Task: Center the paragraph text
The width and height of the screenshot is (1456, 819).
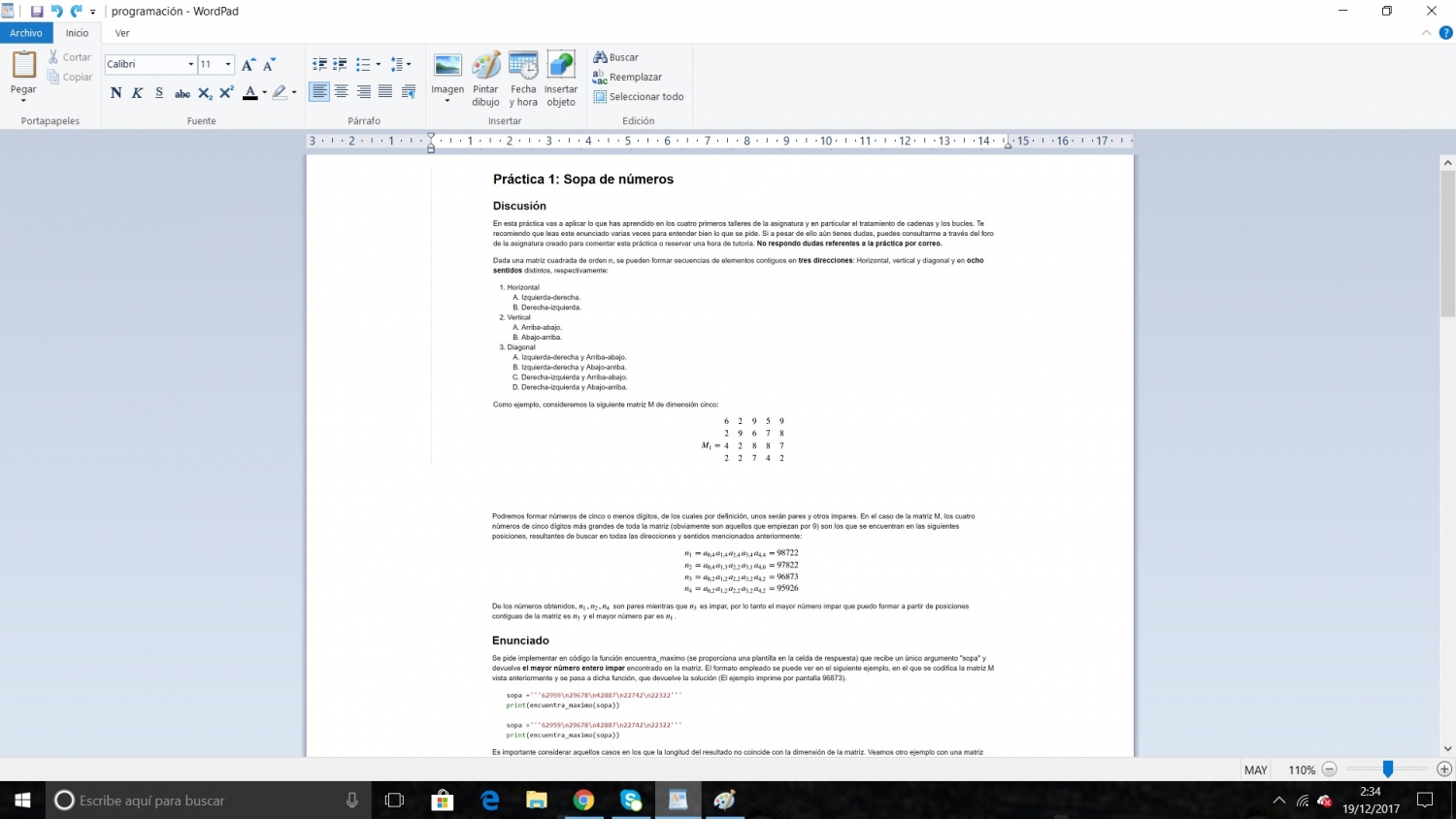Action: [342, 92]
